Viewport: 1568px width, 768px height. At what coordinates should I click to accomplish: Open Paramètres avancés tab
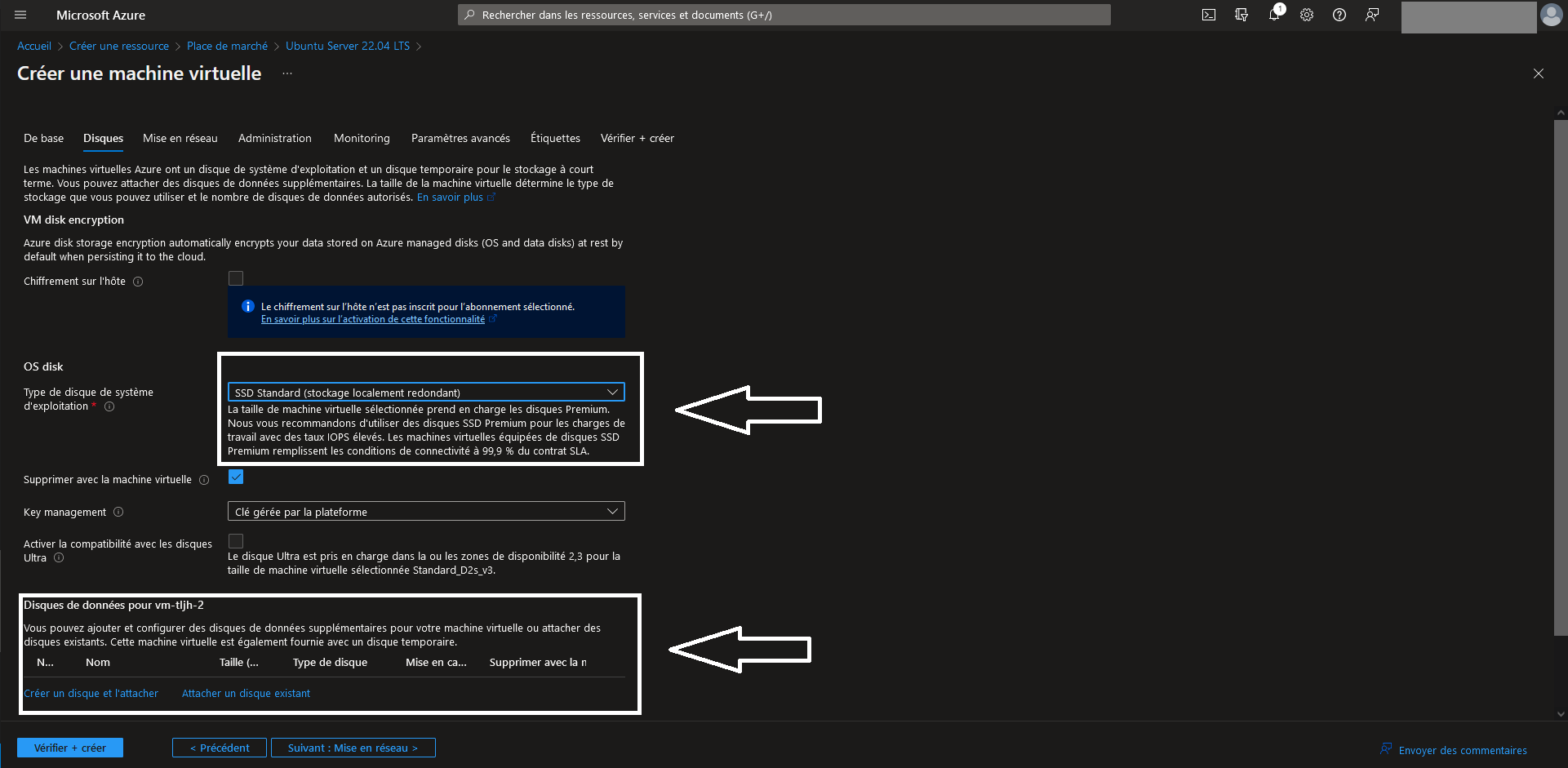click(460, 138)
